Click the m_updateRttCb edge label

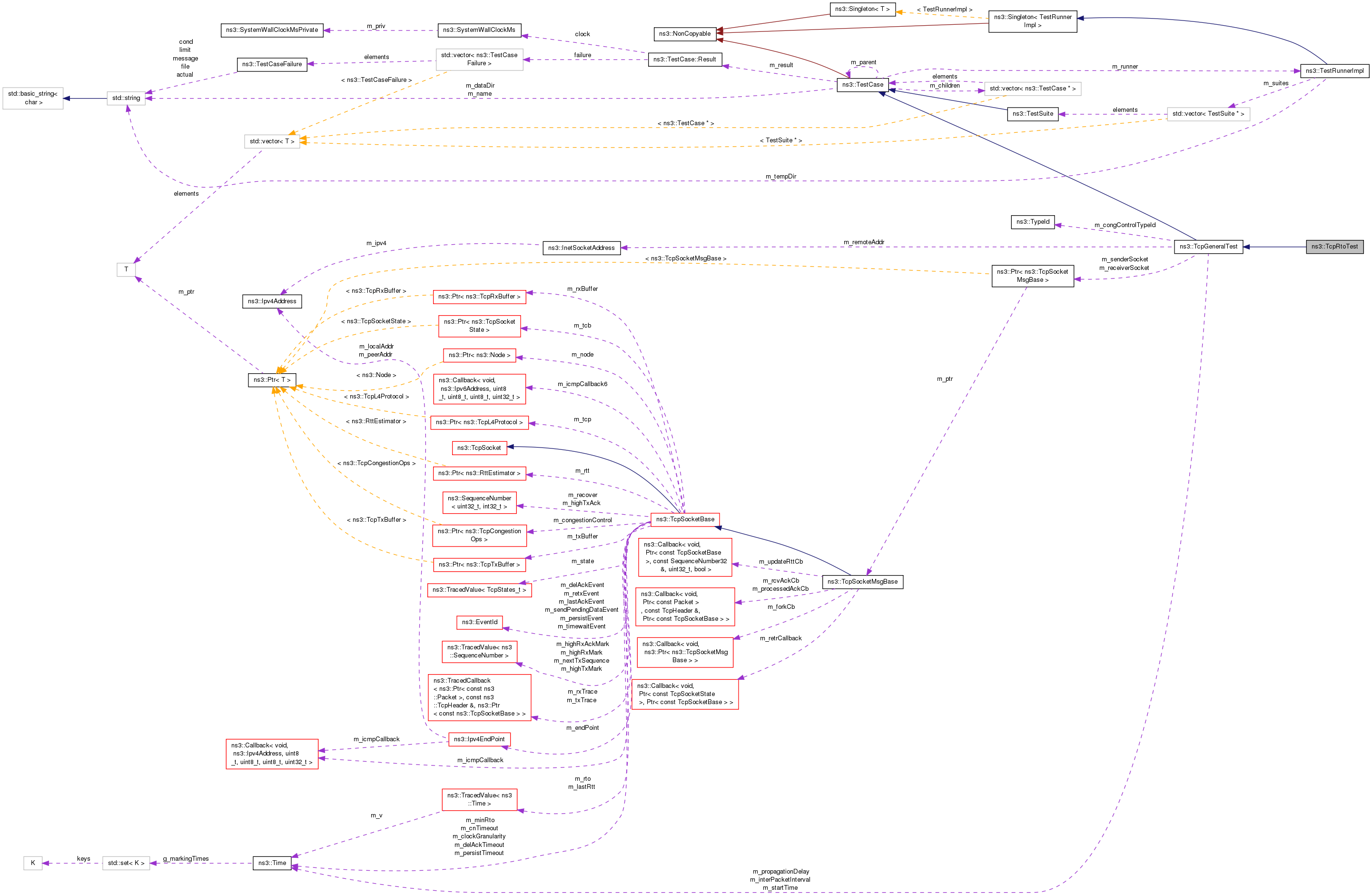(780, 562)
